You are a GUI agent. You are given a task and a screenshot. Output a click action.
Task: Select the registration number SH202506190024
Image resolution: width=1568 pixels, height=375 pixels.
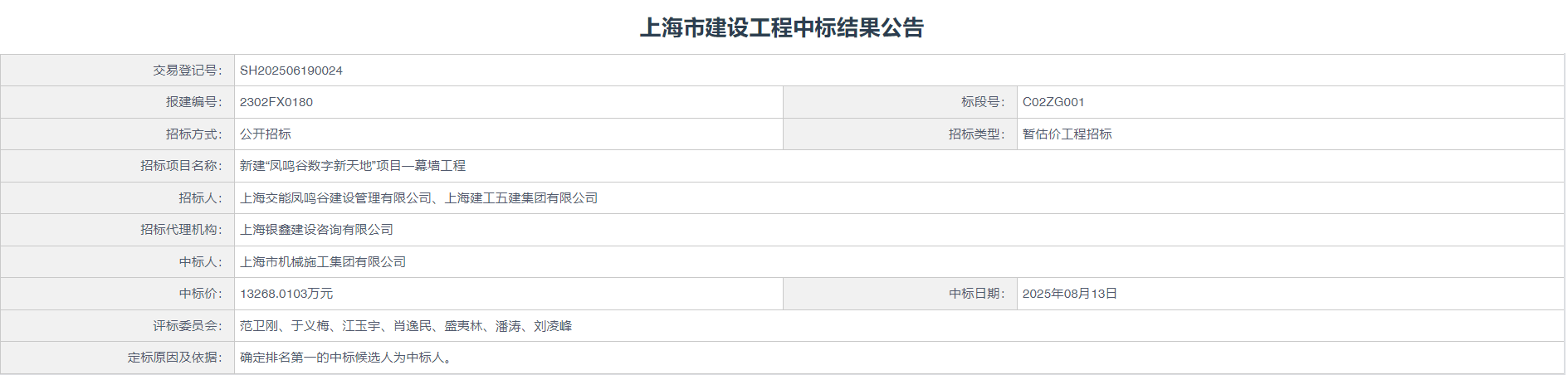(x=291, y=71)
